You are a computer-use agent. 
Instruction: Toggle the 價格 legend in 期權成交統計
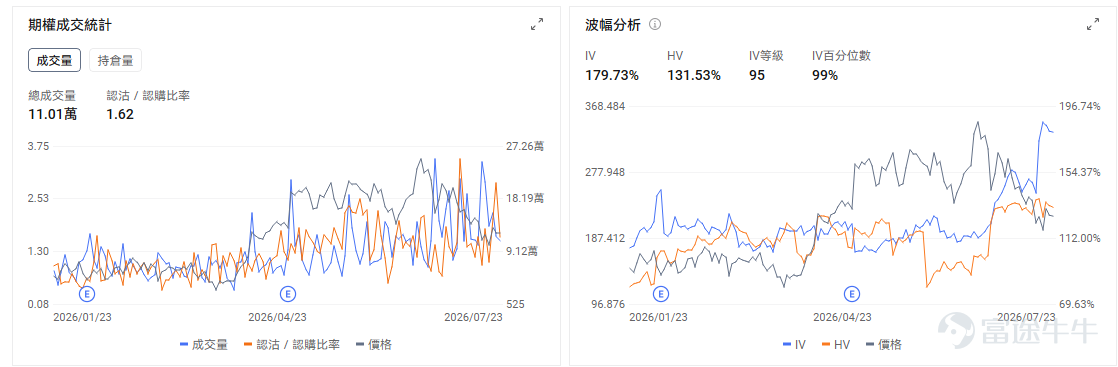(373, 345)
